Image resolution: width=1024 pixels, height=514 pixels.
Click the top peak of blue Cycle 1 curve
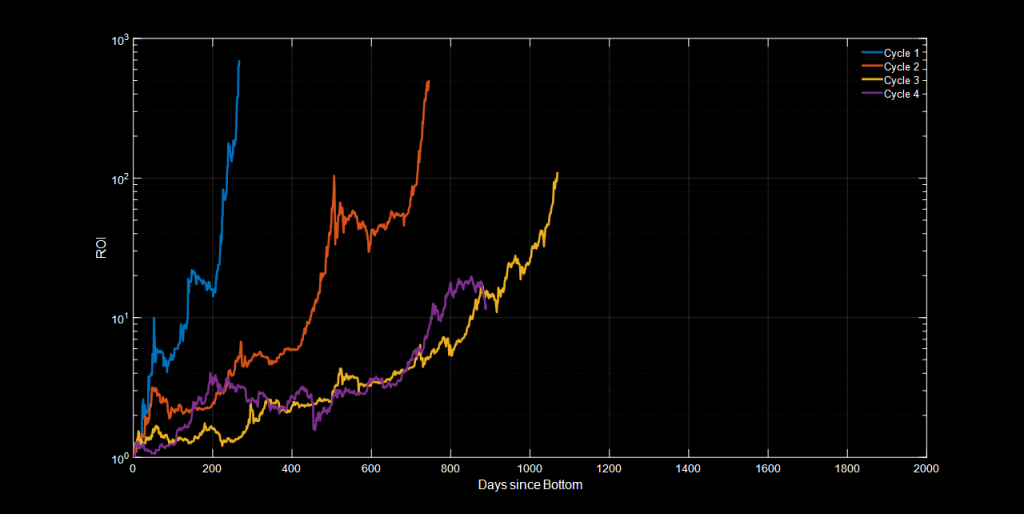point(239,61)
